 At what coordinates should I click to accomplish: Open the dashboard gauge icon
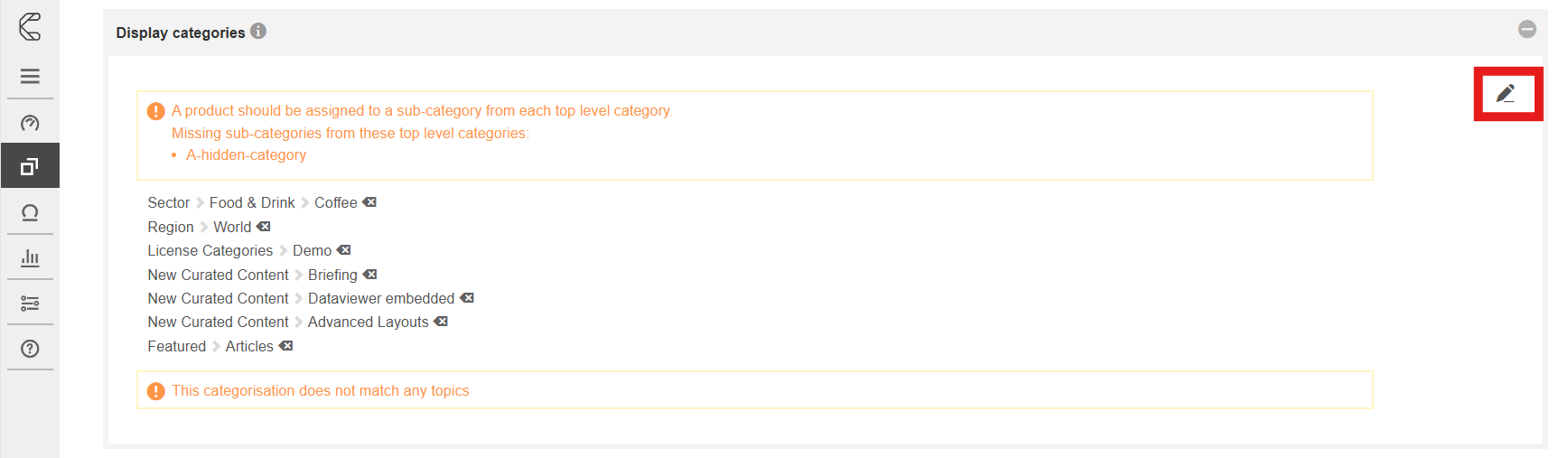[30, 123]
